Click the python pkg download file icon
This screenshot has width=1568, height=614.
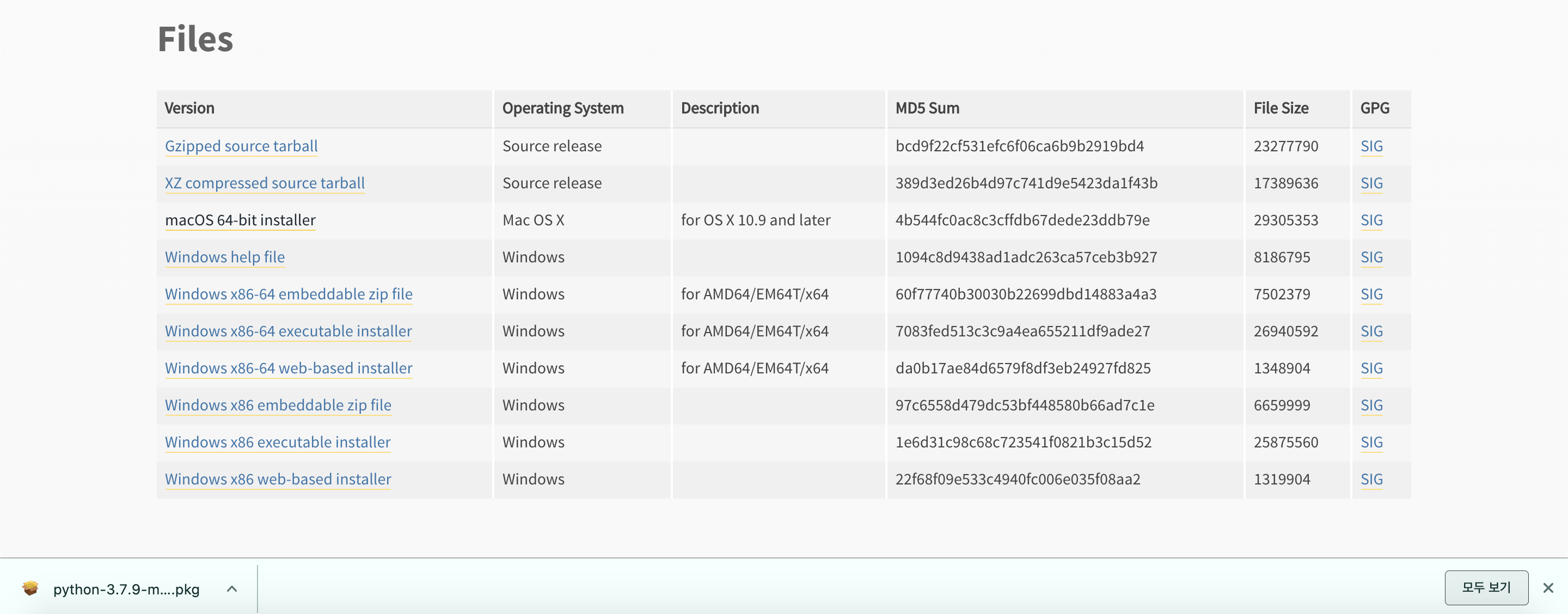[x=30, y=588]
